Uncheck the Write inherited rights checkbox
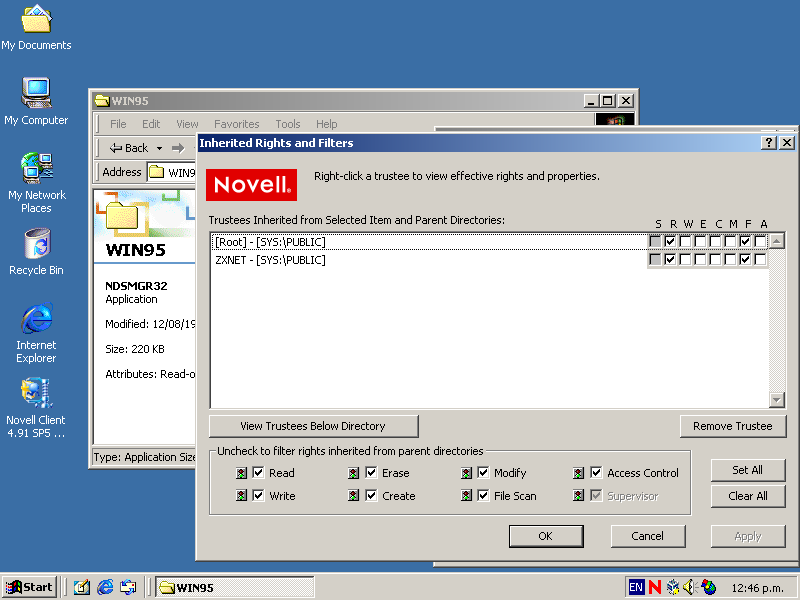Viewport: 800px width, 600px height. (x=258, y=495)
